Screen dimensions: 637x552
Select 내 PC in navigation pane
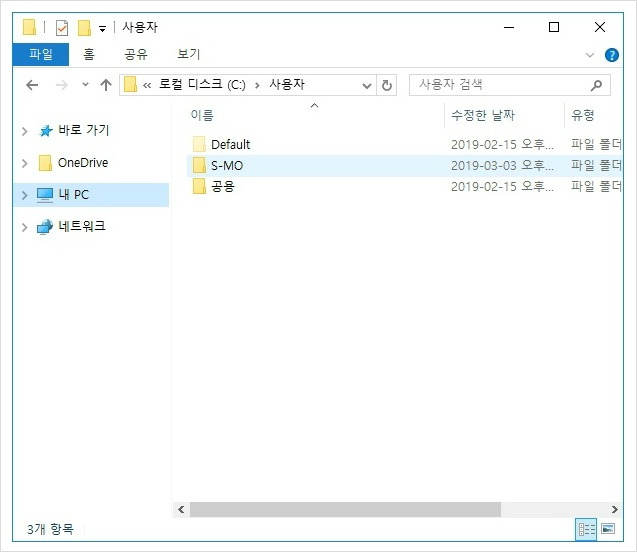coord(74,195)
